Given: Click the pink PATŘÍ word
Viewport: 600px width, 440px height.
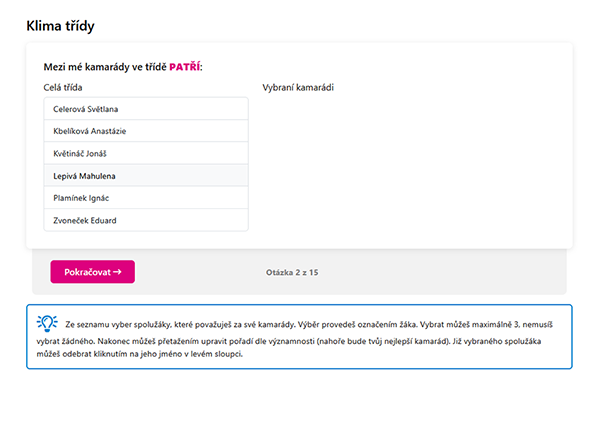Looking at the screenshot, I should tap(184, 67).
